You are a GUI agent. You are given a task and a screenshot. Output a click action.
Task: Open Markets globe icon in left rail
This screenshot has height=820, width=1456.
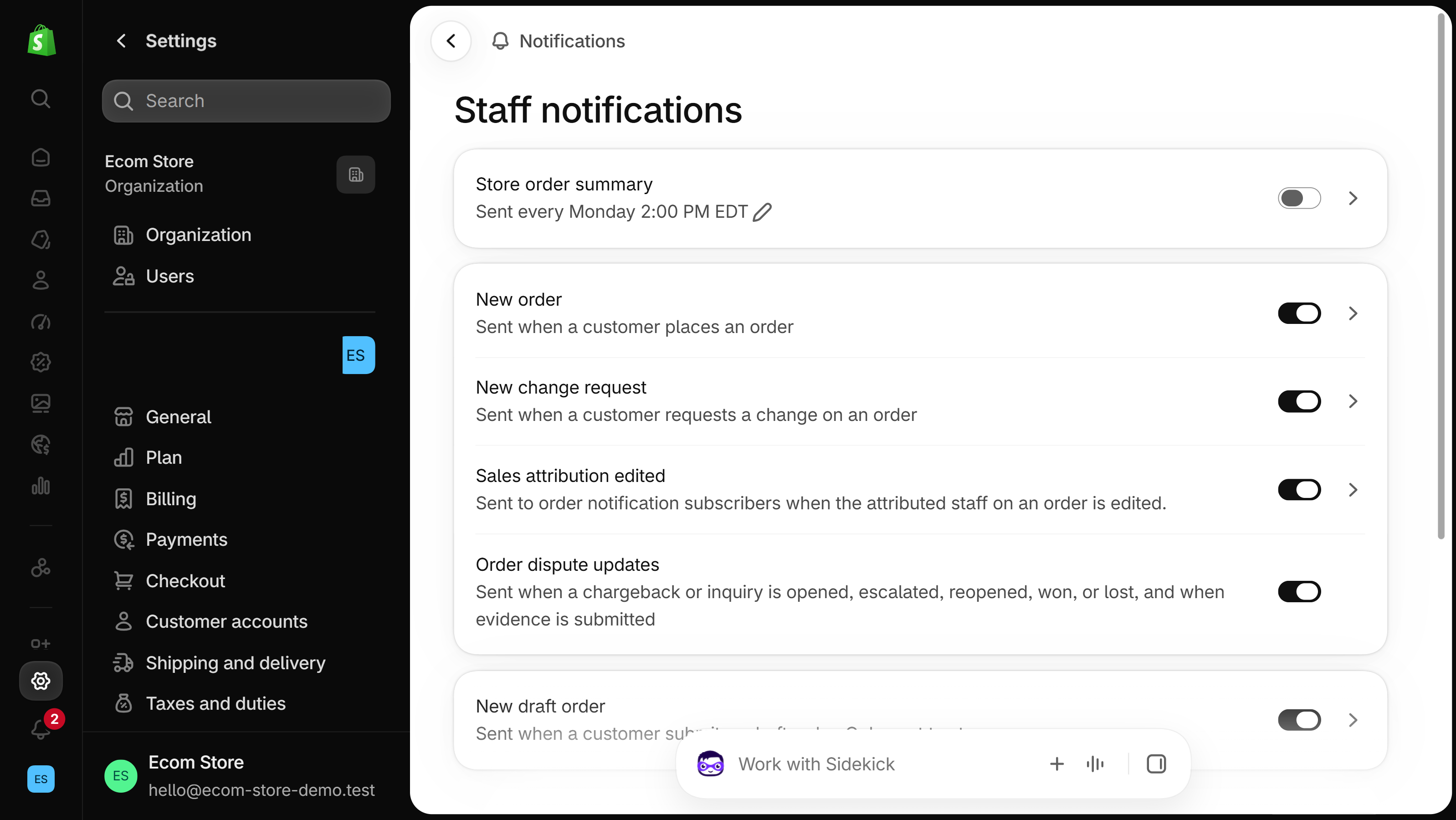point(41,445)
